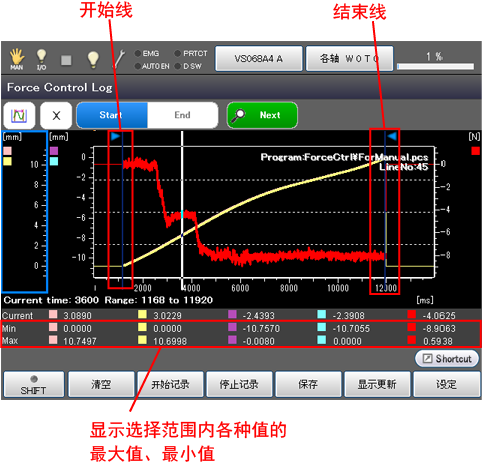
Task: Click the wrench tool icon
Action: tap(118, 59)
